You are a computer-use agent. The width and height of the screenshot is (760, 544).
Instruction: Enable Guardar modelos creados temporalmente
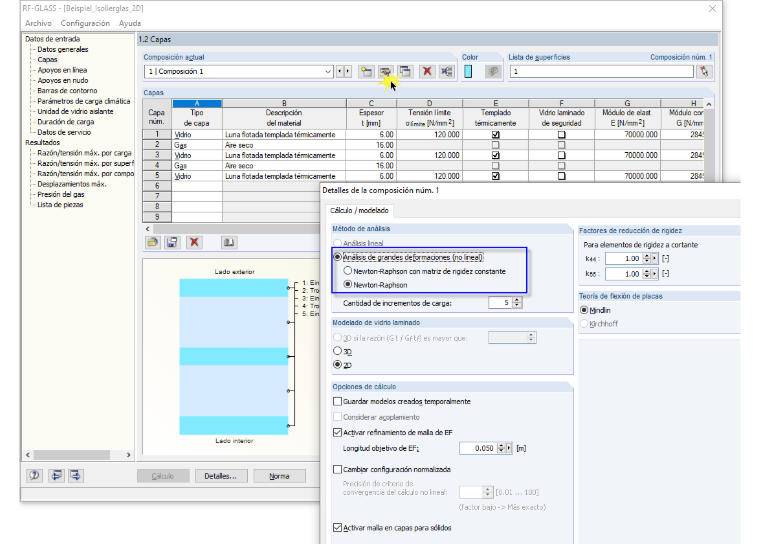tap(337, 401)
